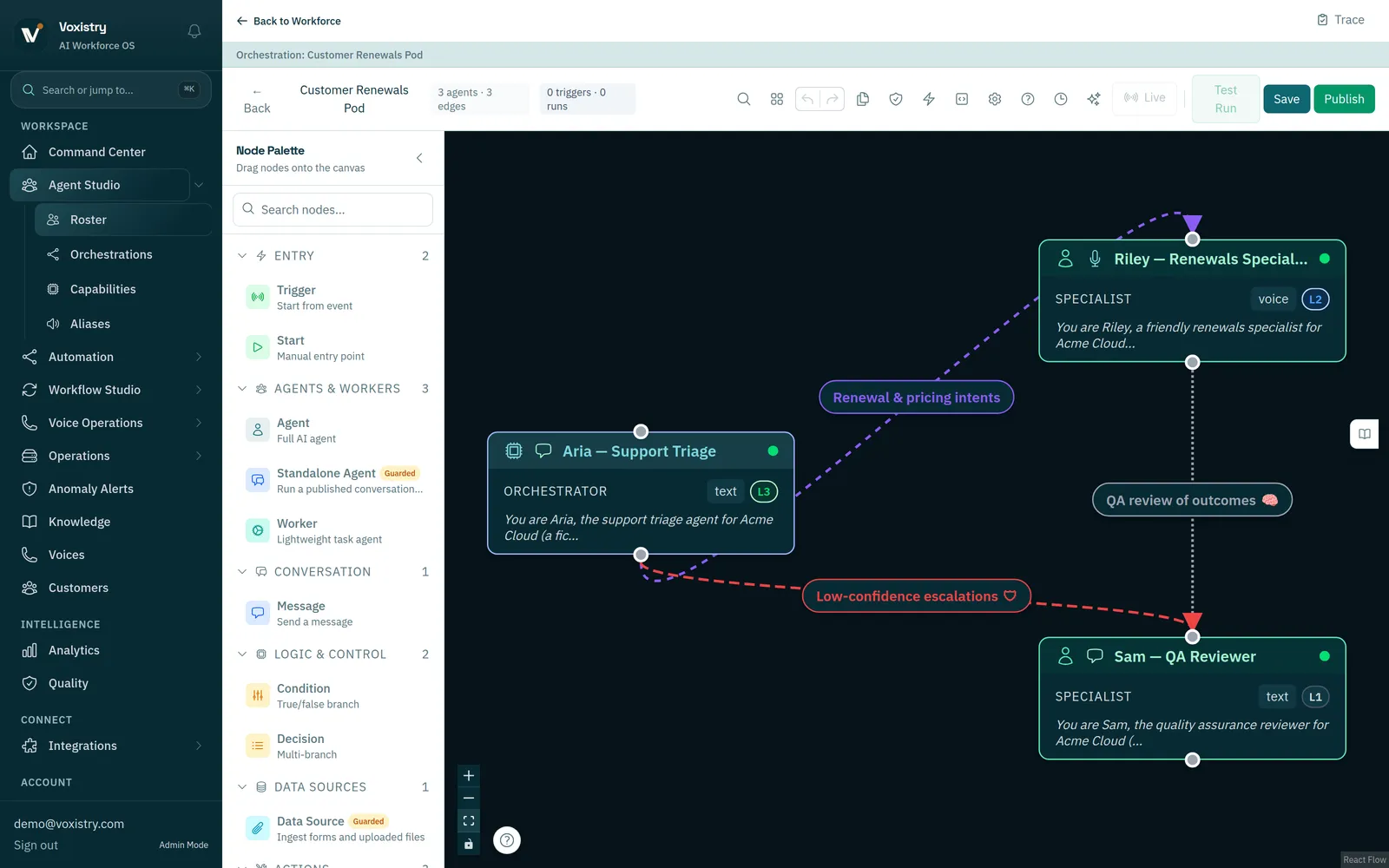Viewport: 1389px width, 868px height.
Task: Toggle Live mode
Action: pos(1145,98)
